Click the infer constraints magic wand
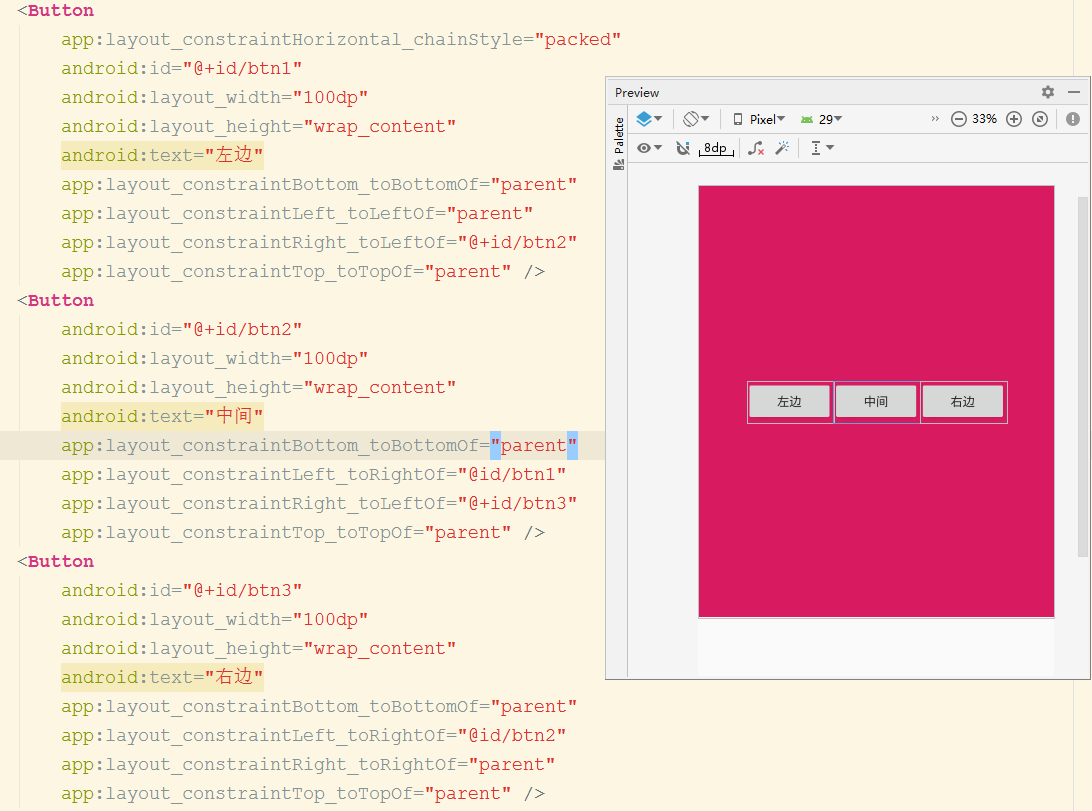 783,148
